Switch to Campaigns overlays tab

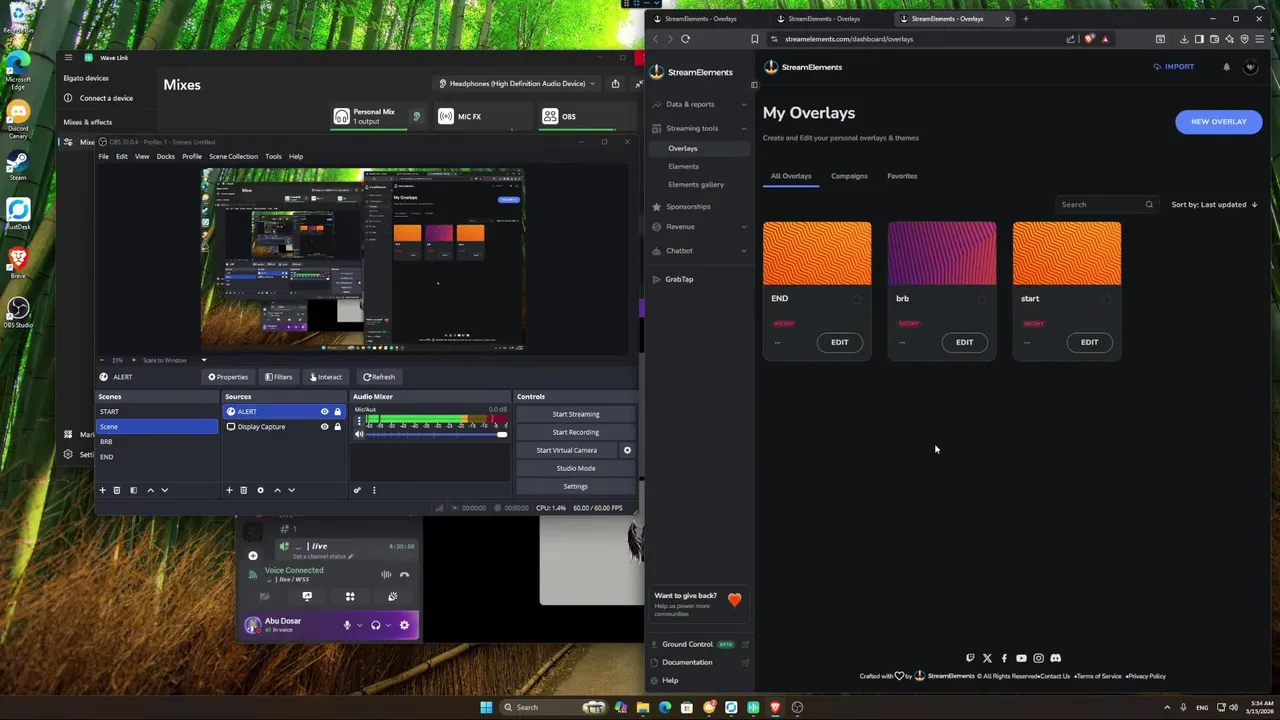pos(849,176)
